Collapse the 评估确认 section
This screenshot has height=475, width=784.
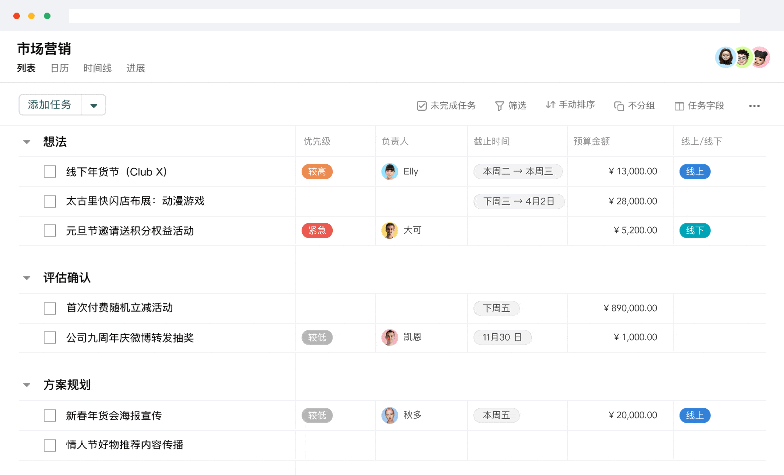click(27, 278)
